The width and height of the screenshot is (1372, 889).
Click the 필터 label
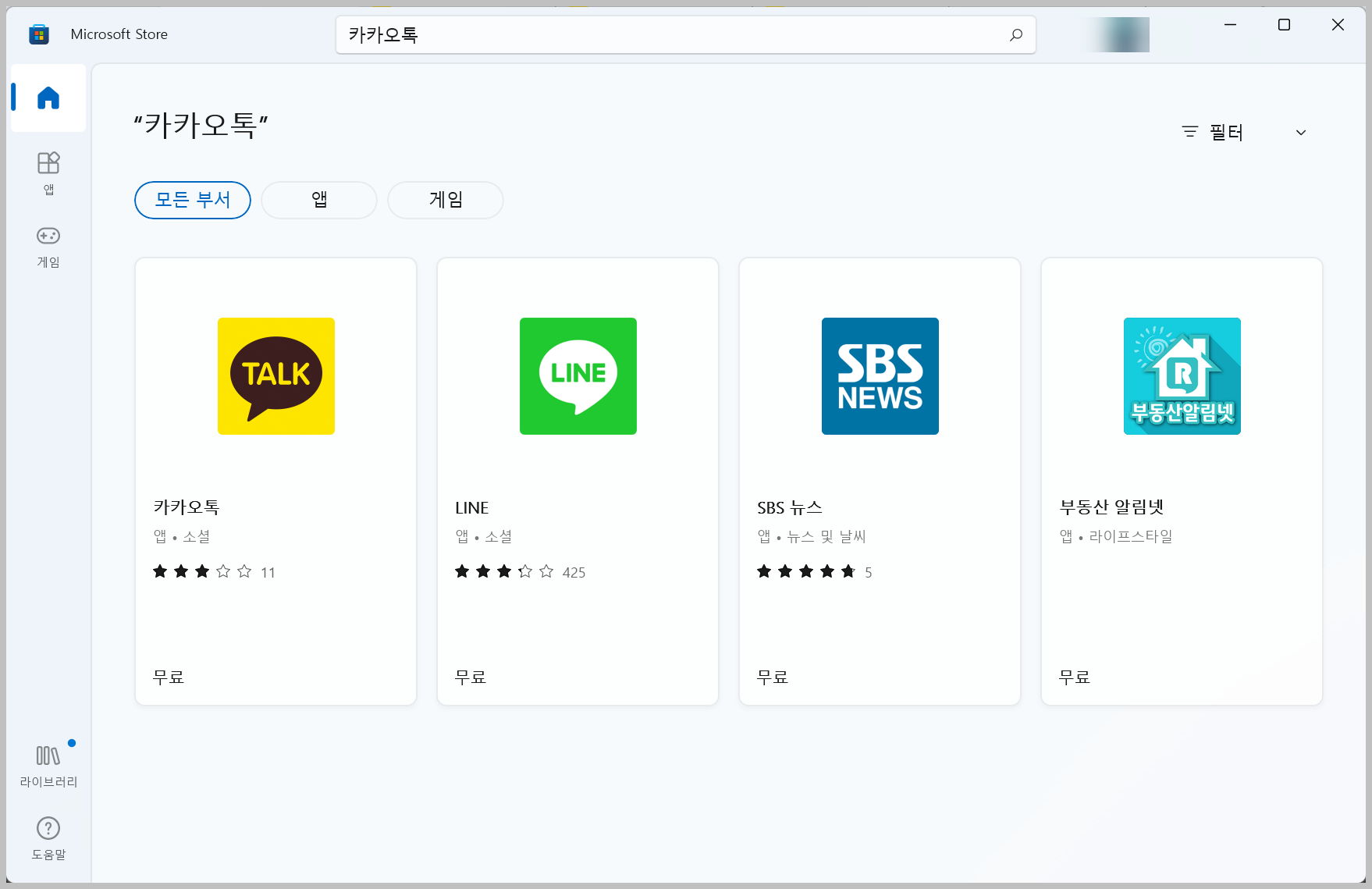tap(1226, 133)
